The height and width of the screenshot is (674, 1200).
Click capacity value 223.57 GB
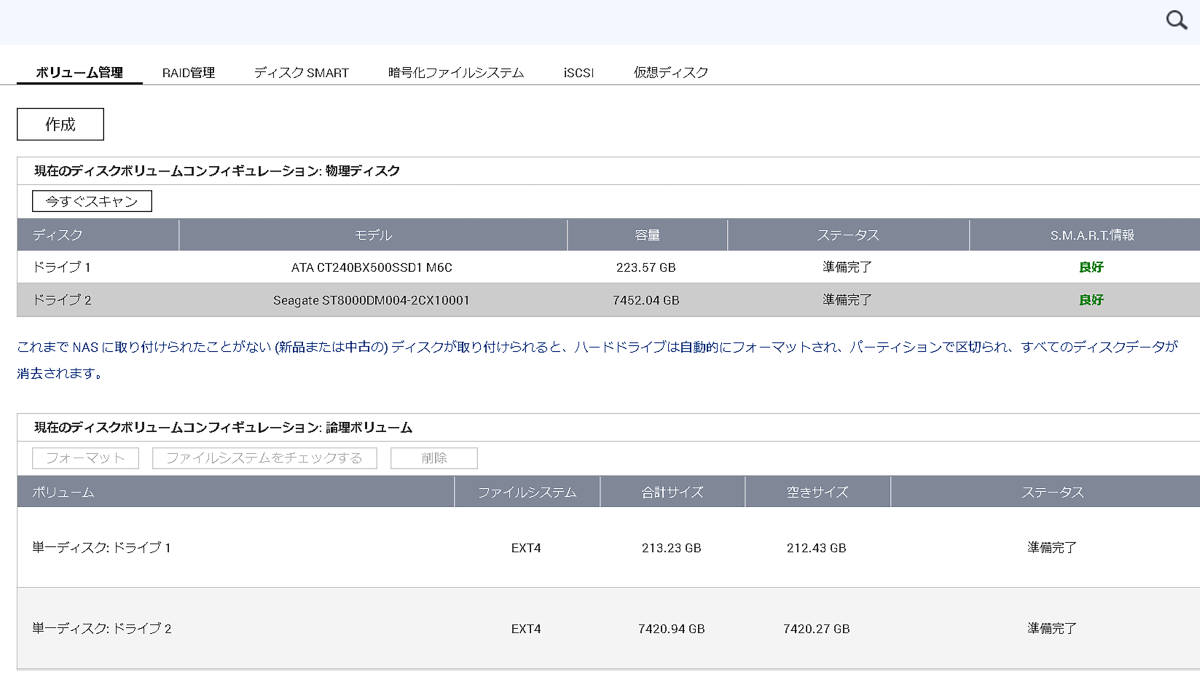click(646, 267)
